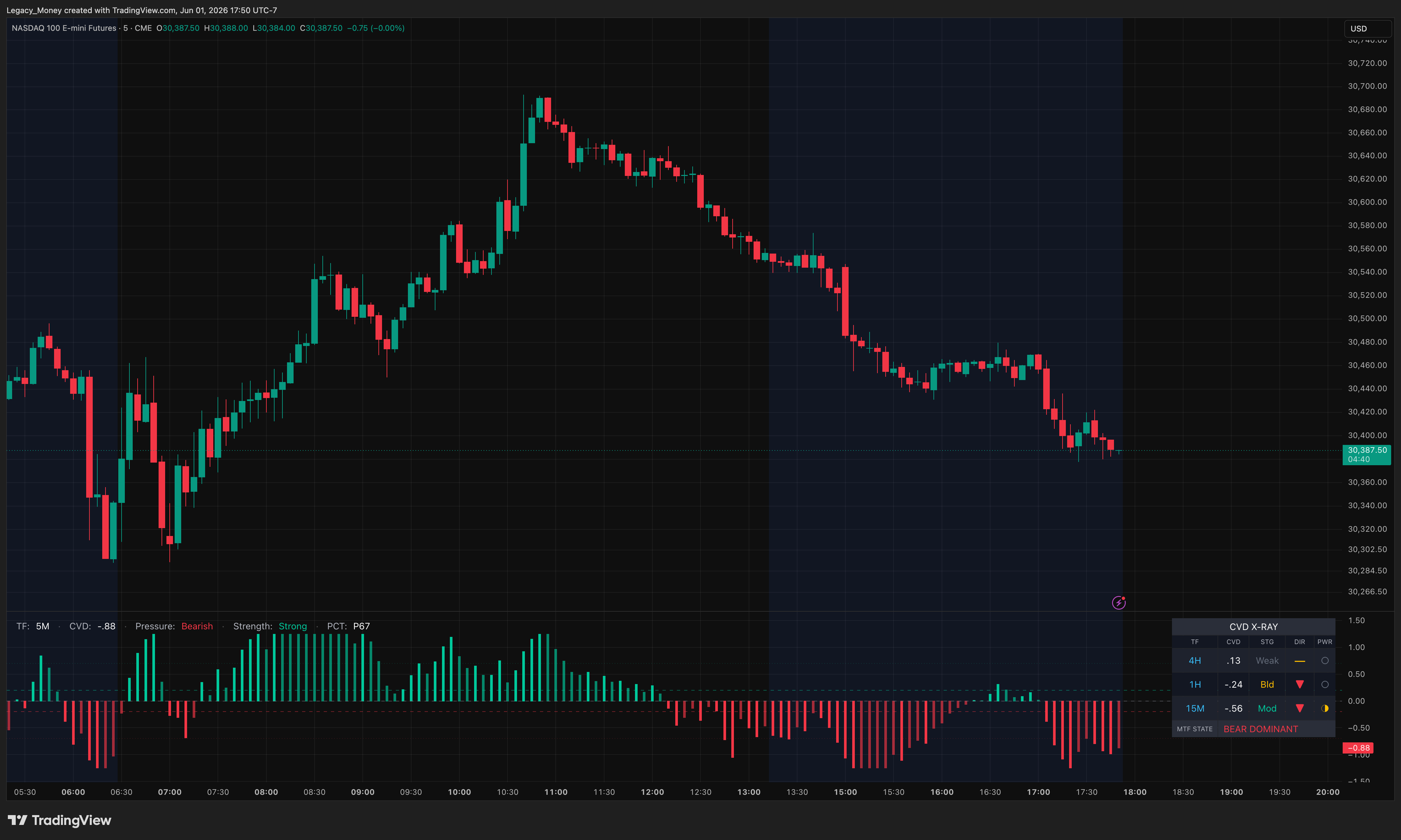The image size is (1401, 840).
Task: Click the Pressure Bearish status value
Action: pos(197,626)
